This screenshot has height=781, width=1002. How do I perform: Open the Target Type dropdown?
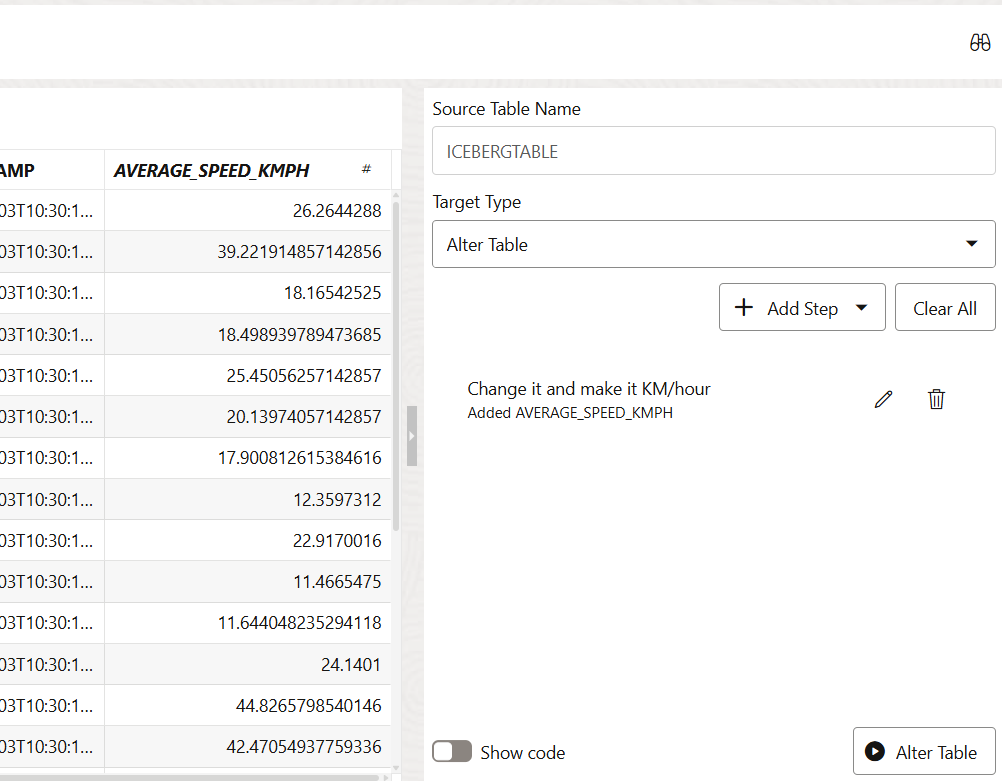(x=712, y=244)
